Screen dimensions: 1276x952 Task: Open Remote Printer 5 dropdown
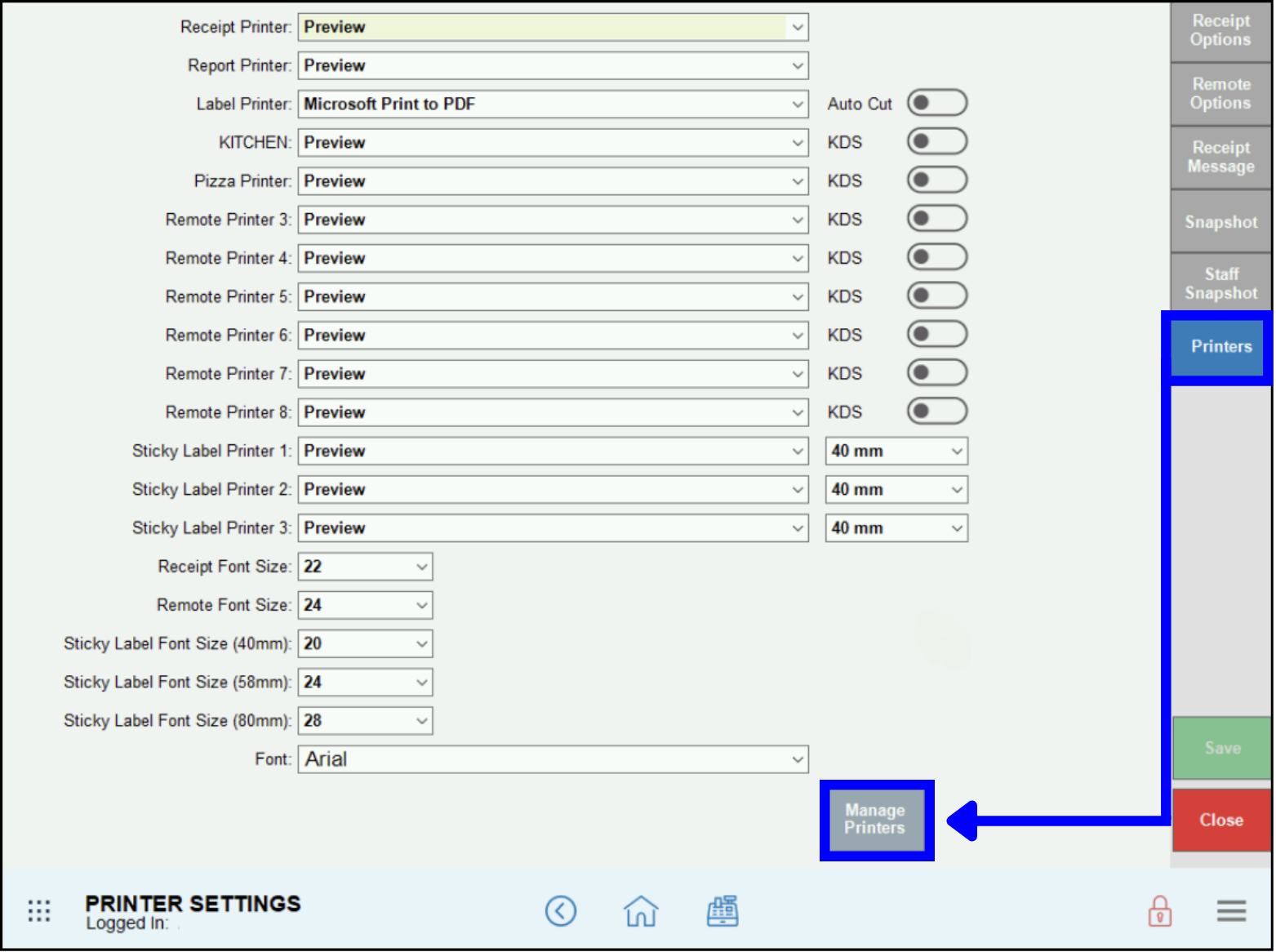point(553,296)
